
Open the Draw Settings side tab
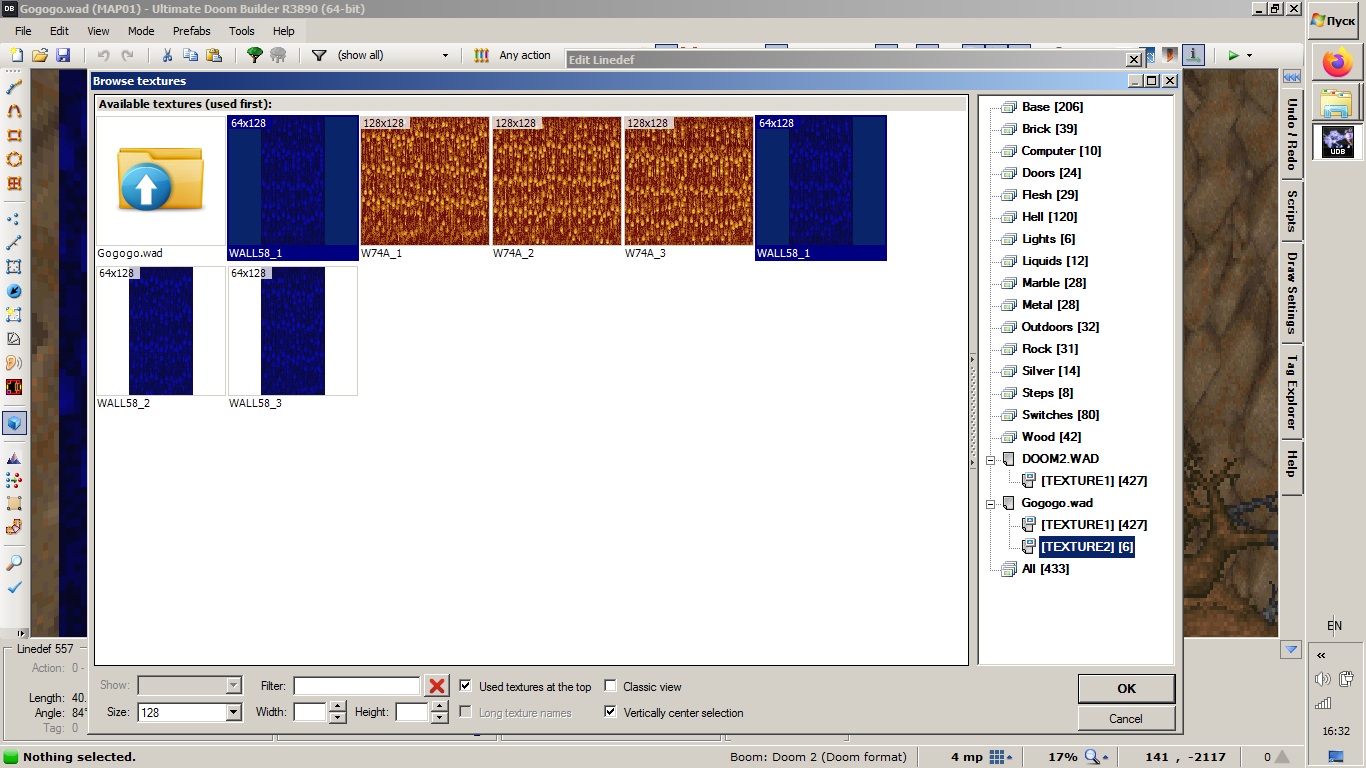pos(1292,293)
